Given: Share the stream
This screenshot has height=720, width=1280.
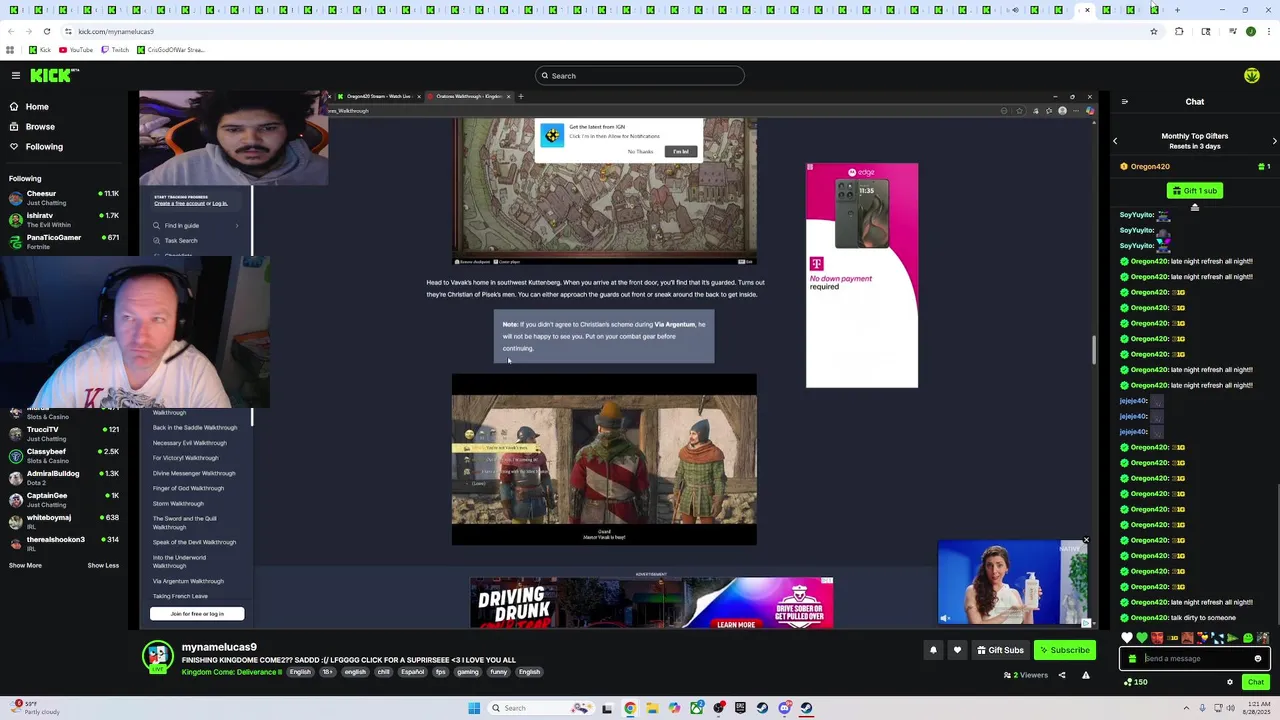Looking at the screenshot, I should coord(1062,675).
